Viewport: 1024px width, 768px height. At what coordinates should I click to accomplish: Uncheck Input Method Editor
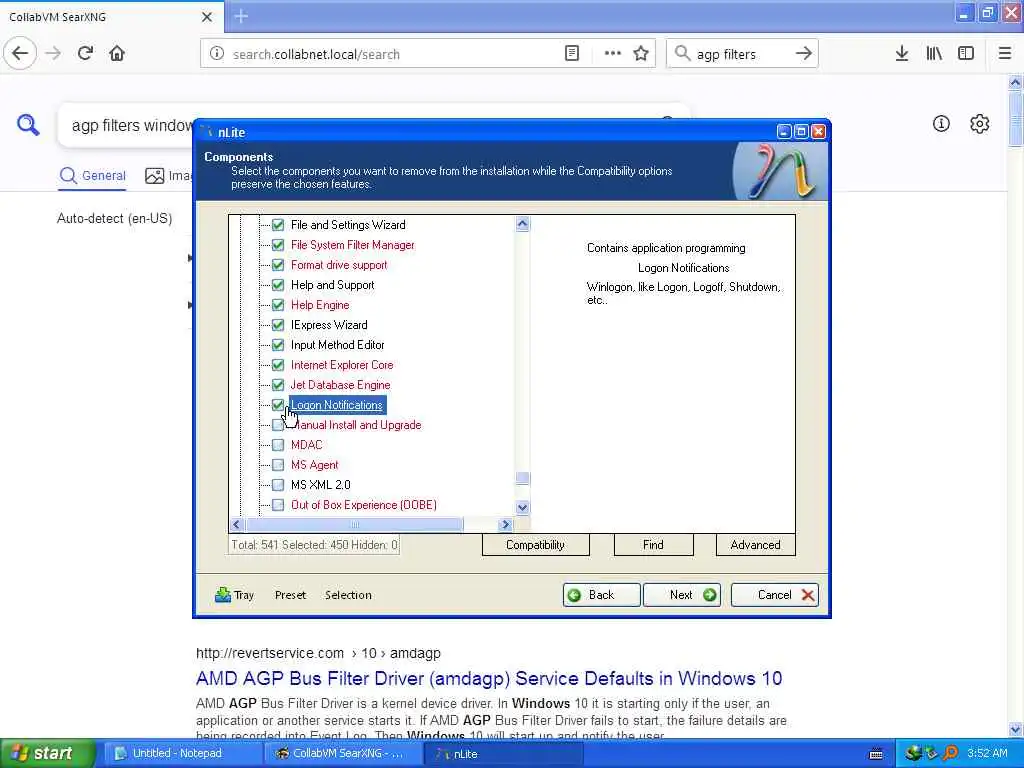click(x=278, y=345)
